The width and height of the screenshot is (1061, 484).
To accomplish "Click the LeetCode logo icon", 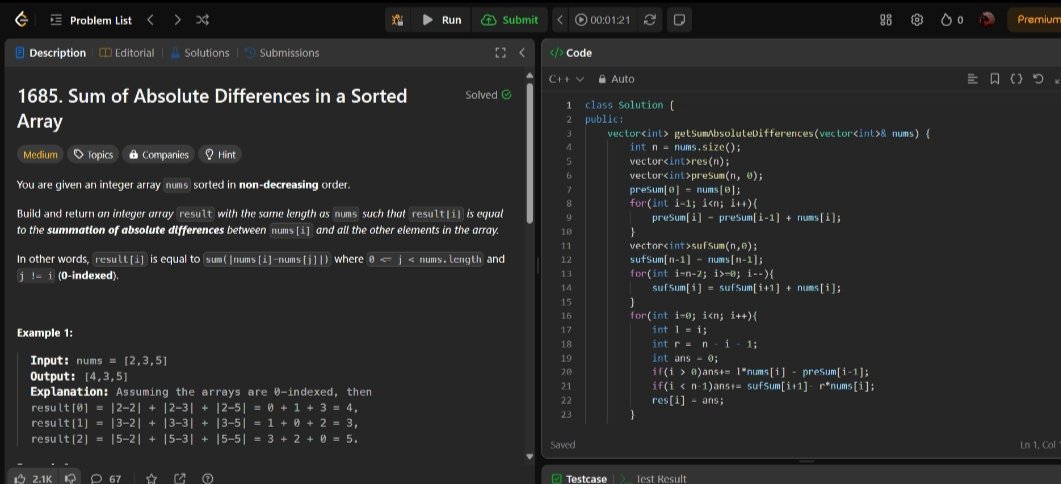I will click(x=22, y=20).
